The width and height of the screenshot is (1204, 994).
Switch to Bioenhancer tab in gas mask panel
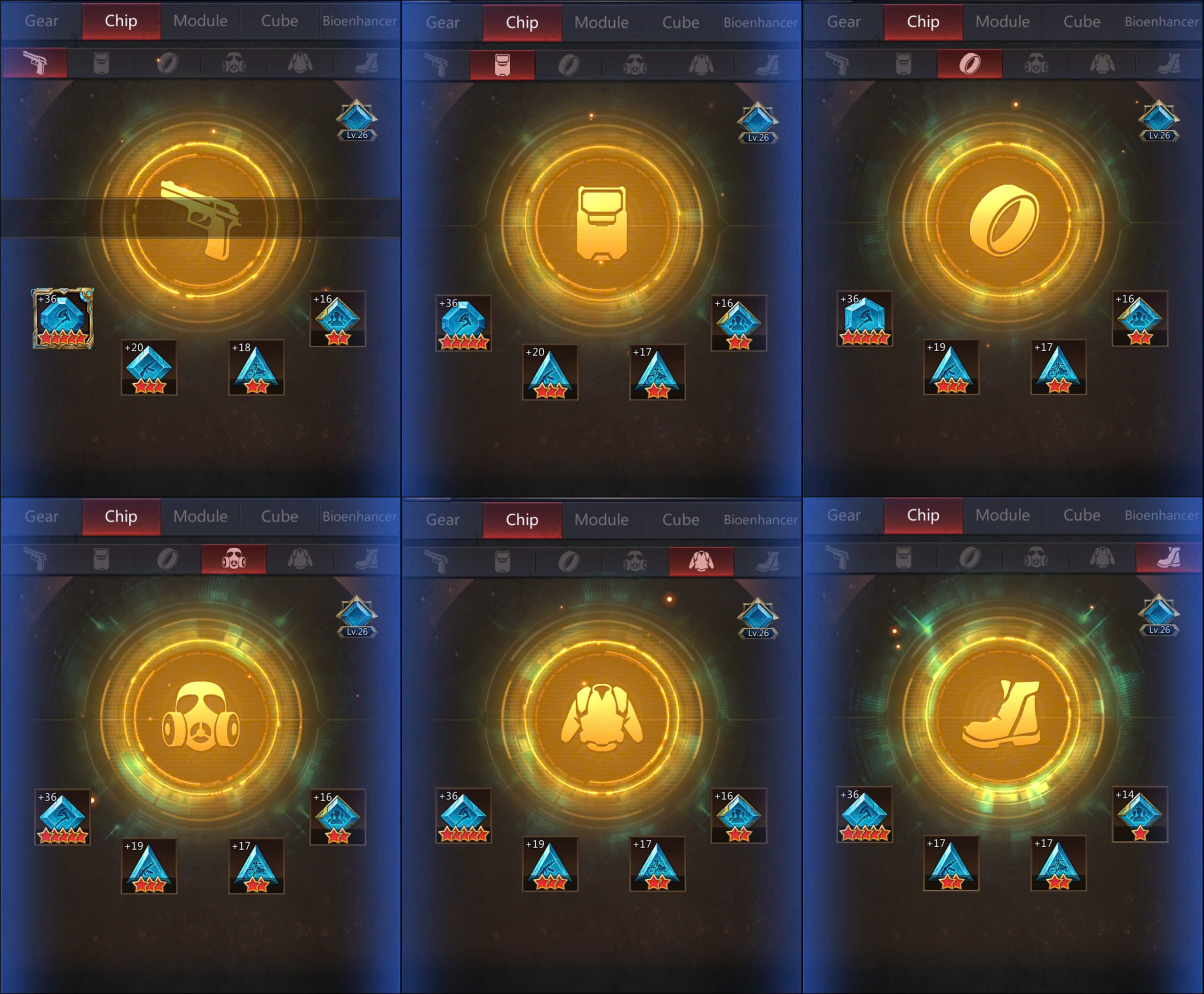point(359,516)
